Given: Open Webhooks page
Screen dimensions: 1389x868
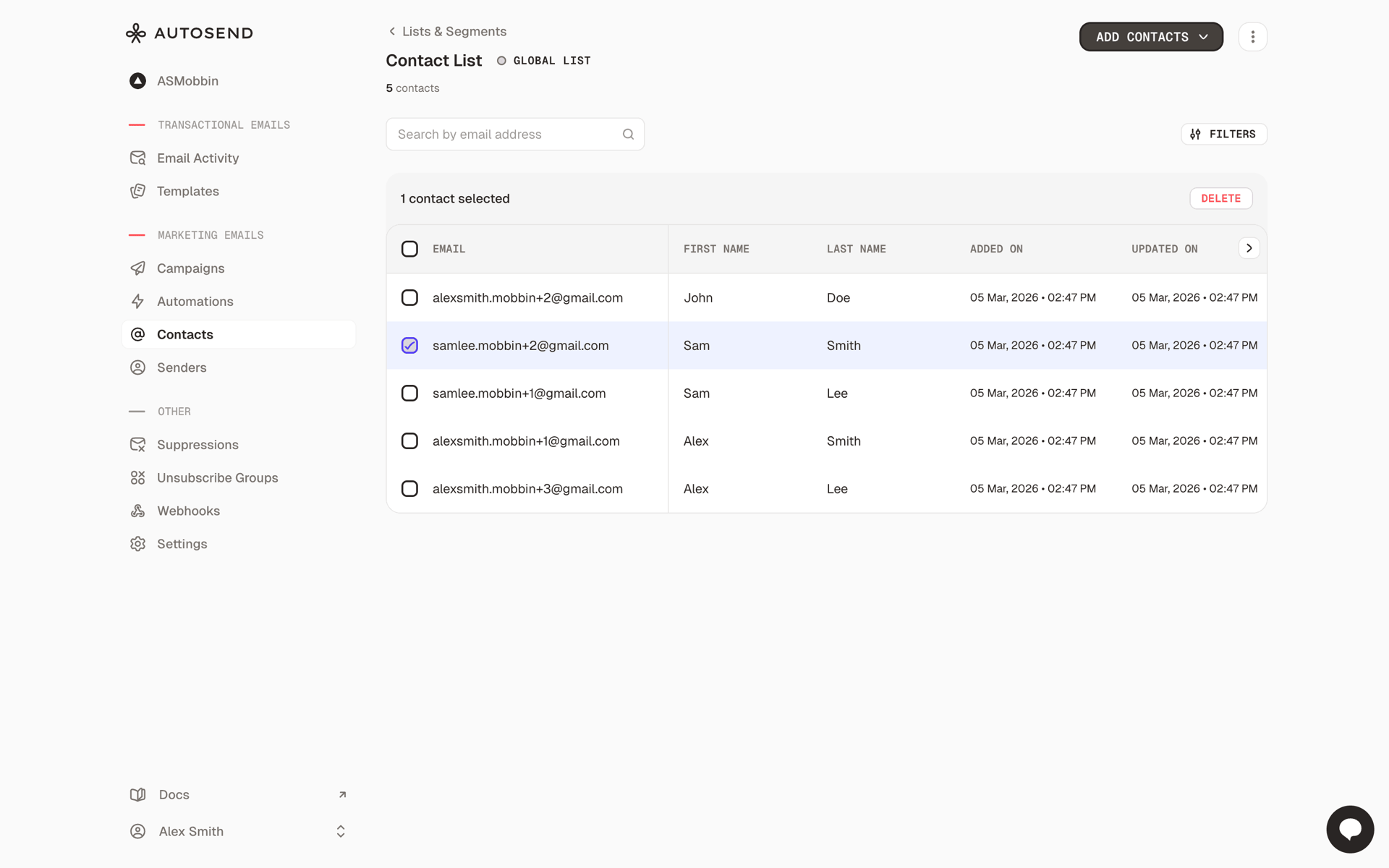Looking at the screenshot, I should (x=188, y=511).
